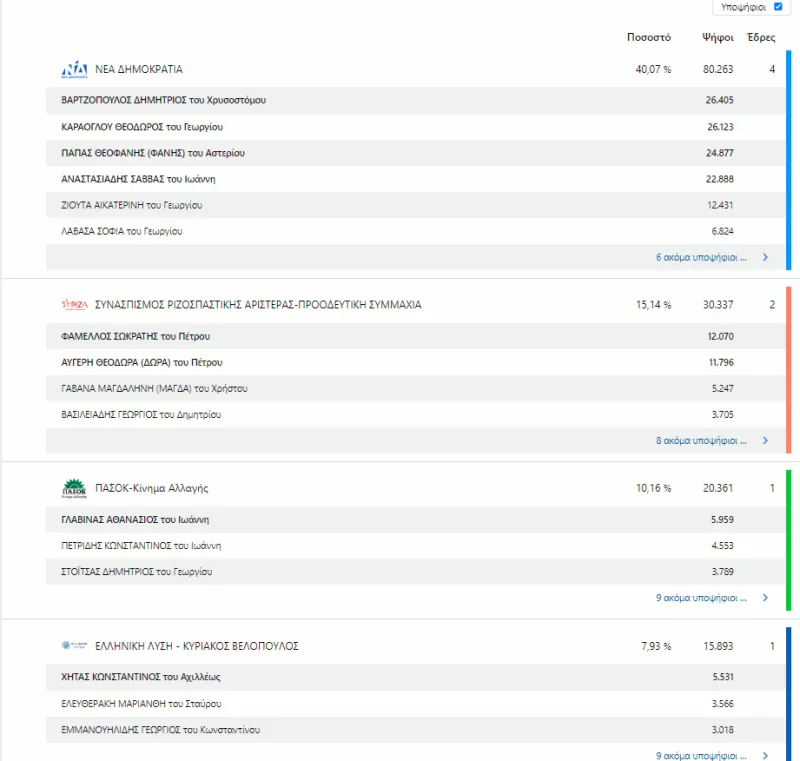
Task: Click candidate ΧΗΤΑΣ ΚΩΝΣΤΑΝΤΙΝΟΣ row
Action: coord(415,677)
